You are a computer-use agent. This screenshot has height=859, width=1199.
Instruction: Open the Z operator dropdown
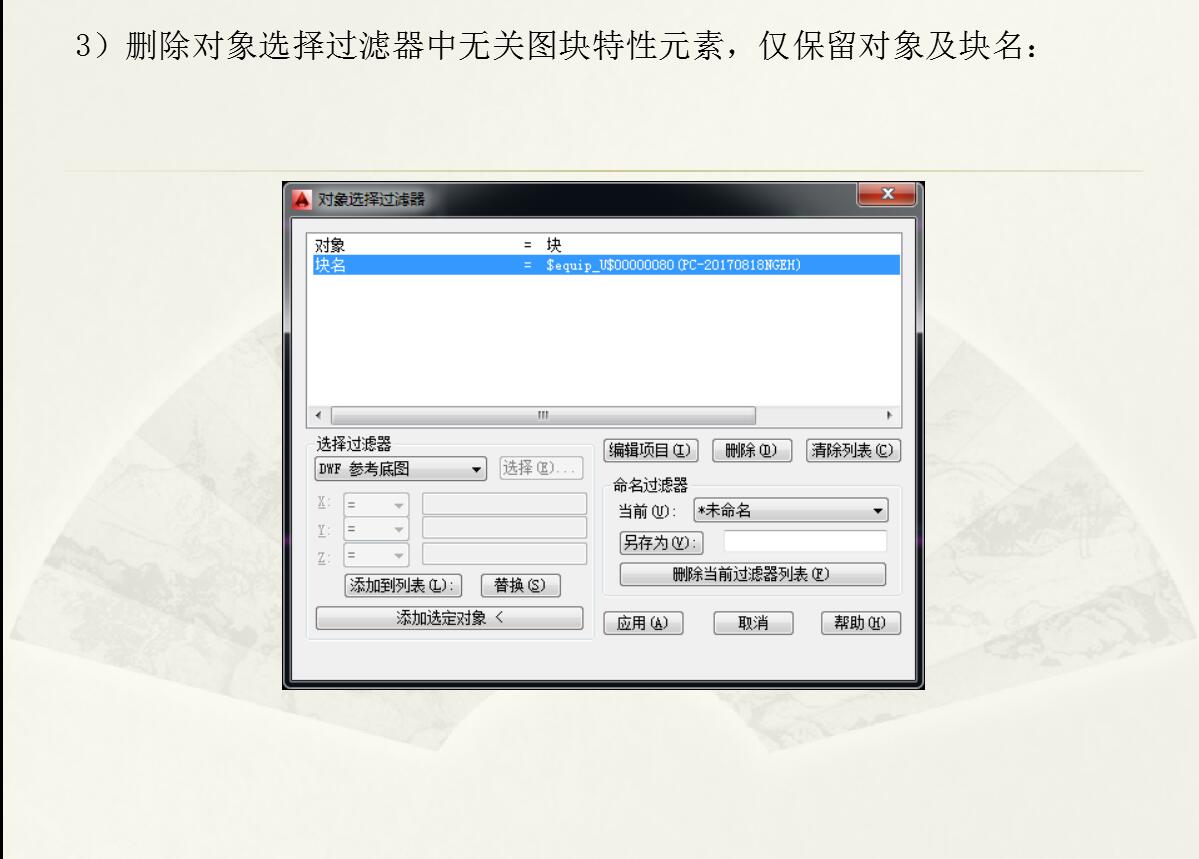click(377, 554)
